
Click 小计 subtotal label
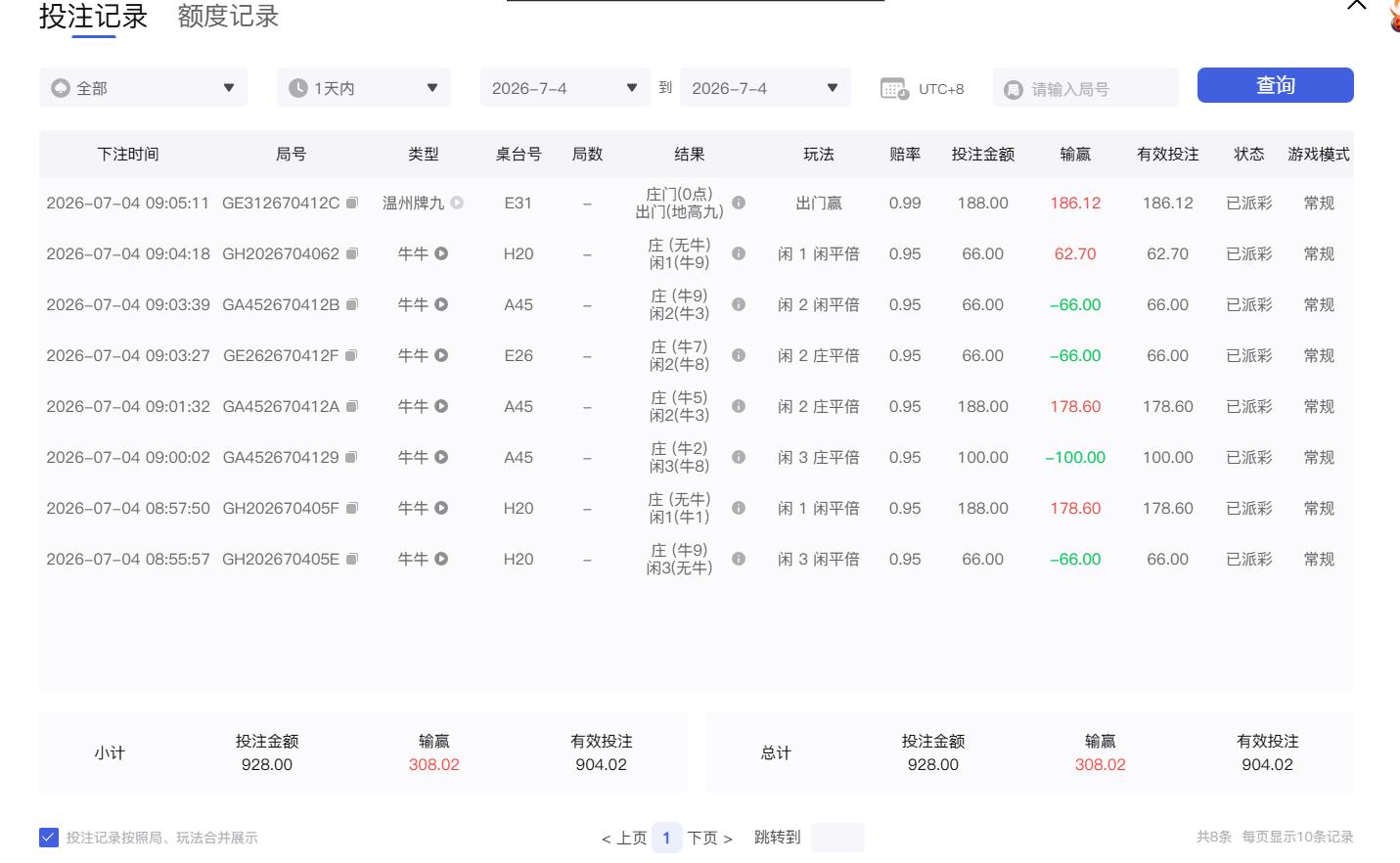[110, 752]
